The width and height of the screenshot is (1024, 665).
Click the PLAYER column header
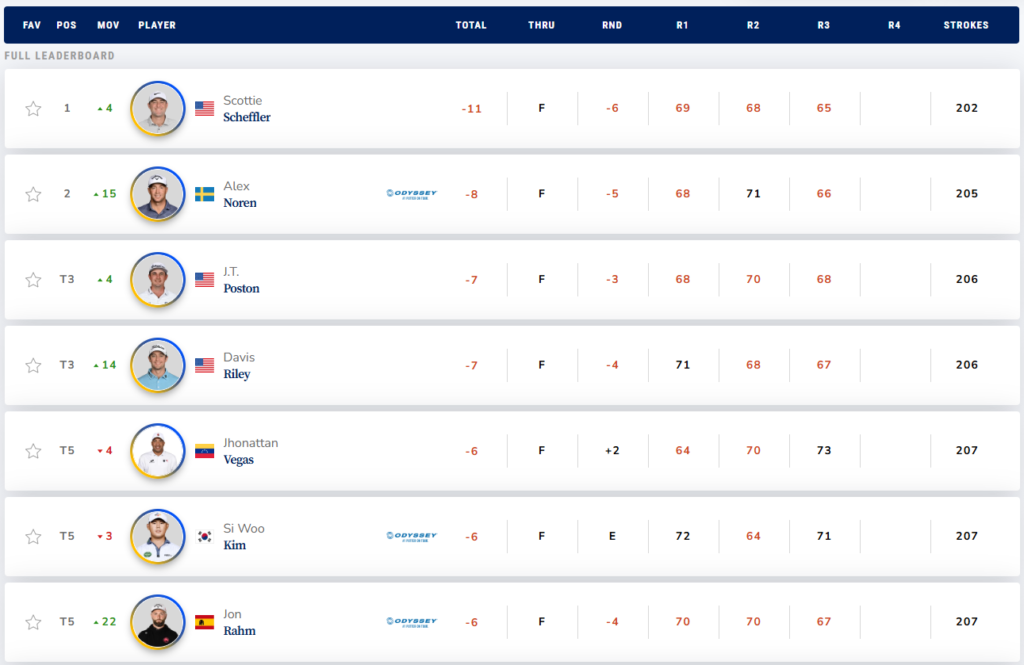(x=157, y=25)
